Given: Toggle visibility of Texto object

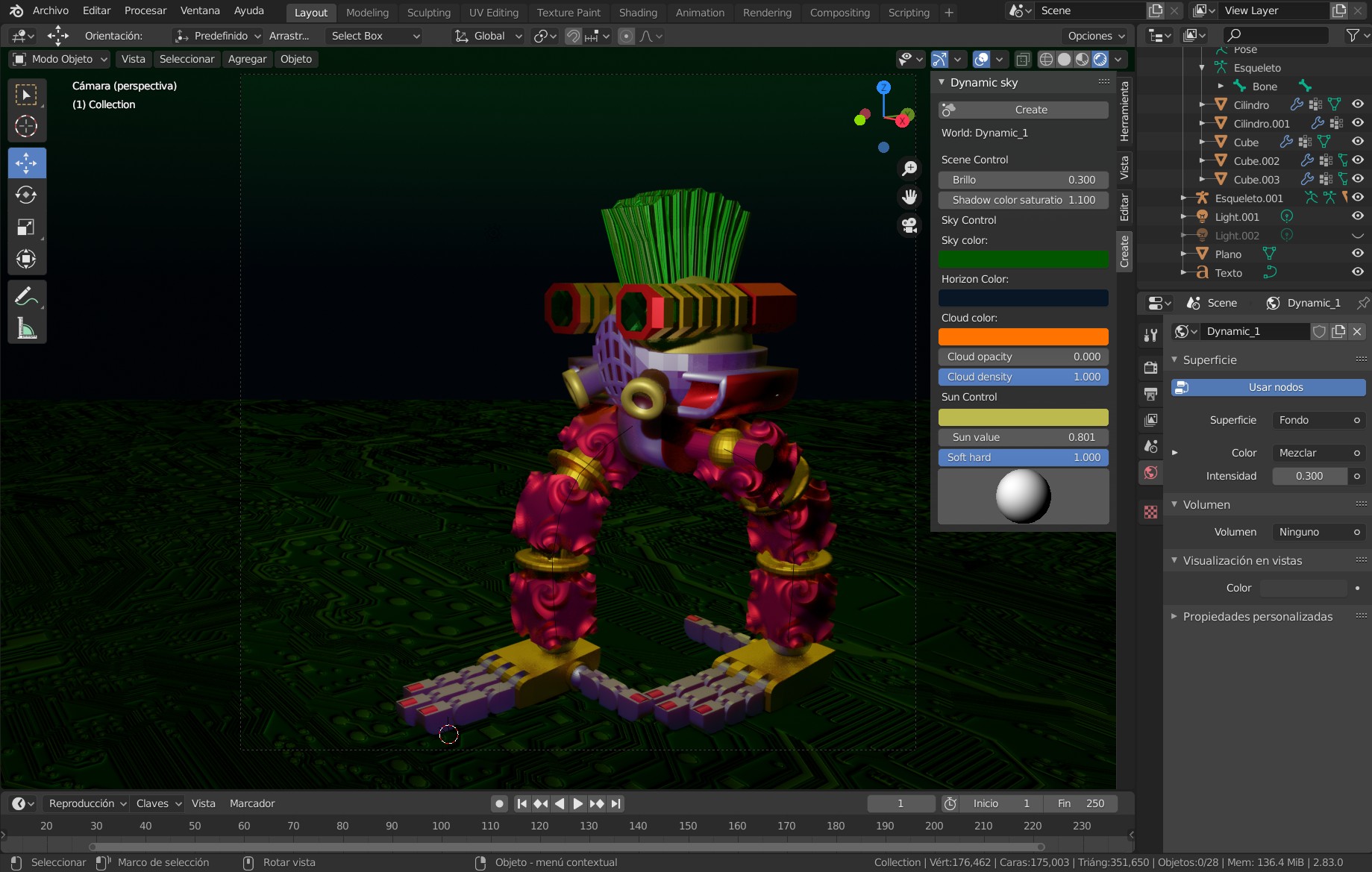Looking at the screenshot, I should point(1358,272).
